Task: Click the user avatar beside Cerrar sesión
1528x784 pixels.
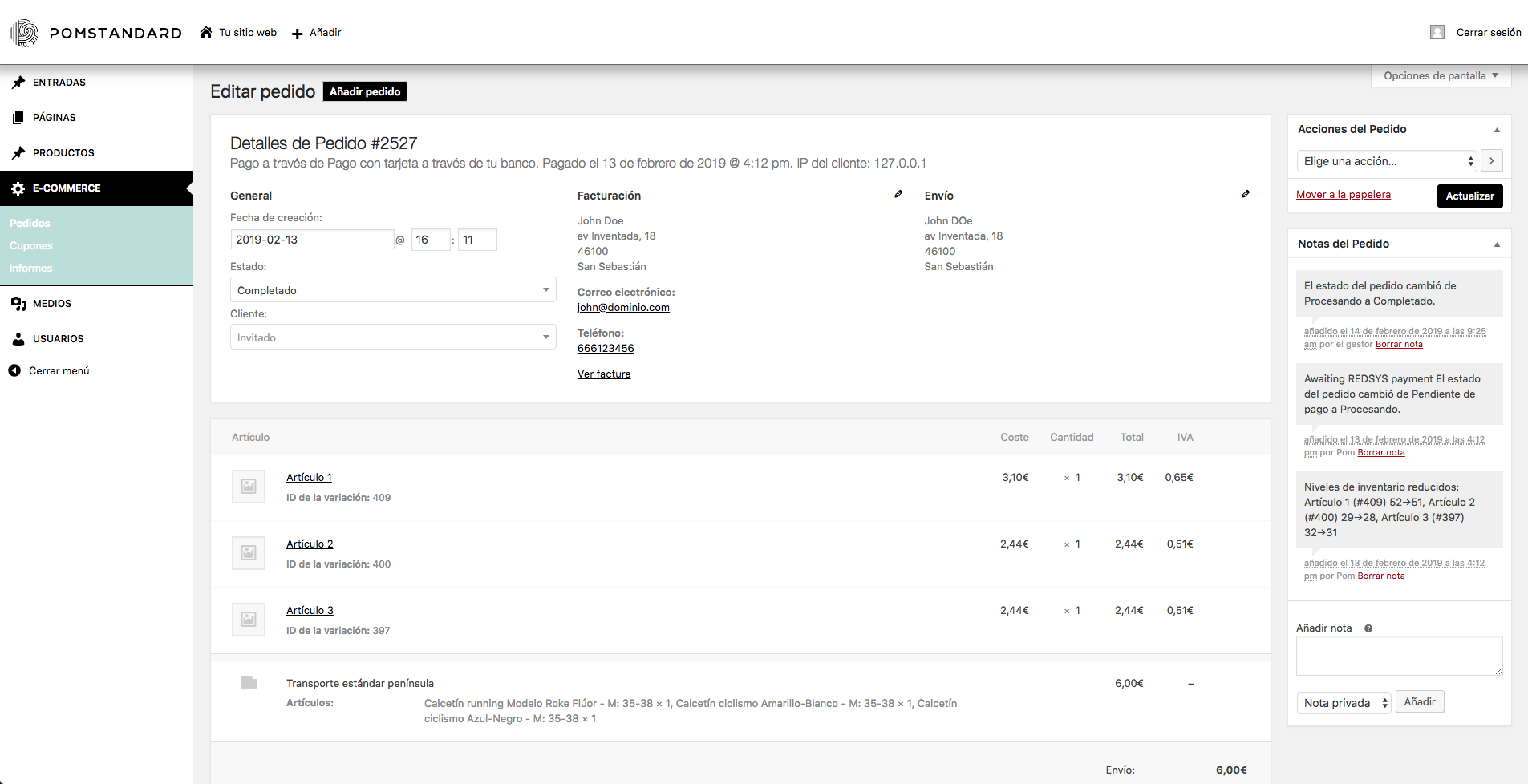Action: (1437, 32)
